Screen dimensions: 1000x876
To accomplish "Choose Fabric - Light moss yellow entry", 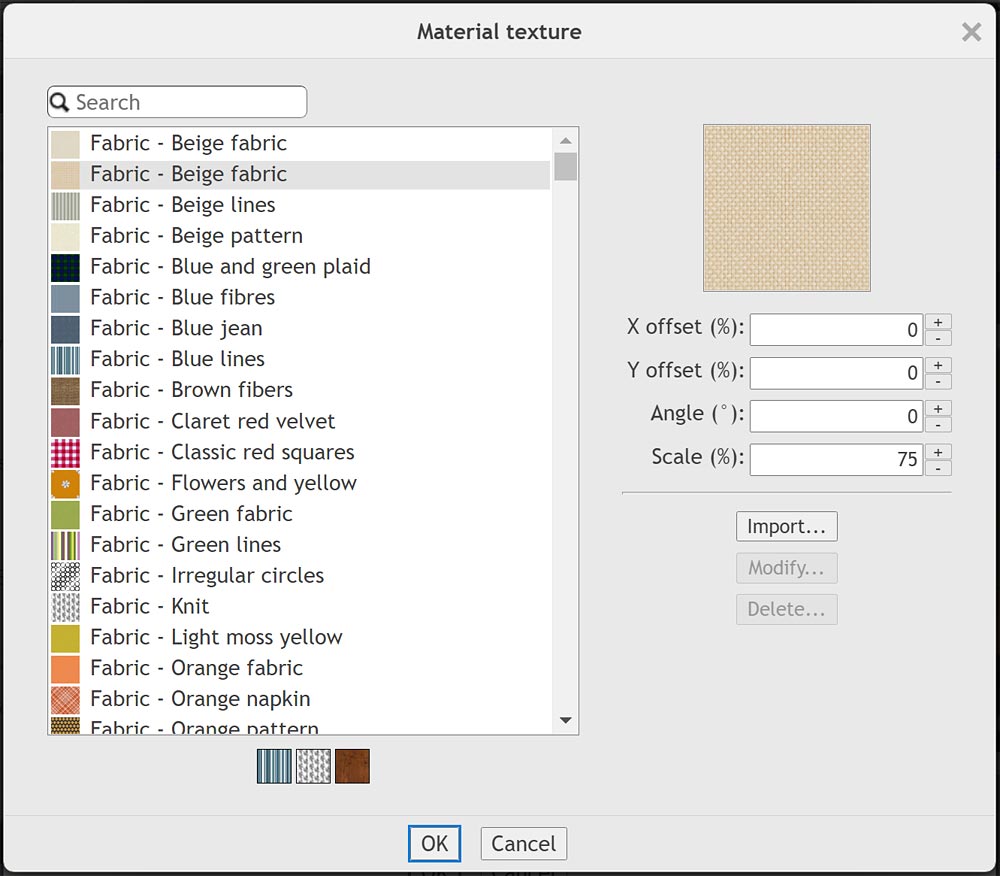I will click(x=216, y=637).
